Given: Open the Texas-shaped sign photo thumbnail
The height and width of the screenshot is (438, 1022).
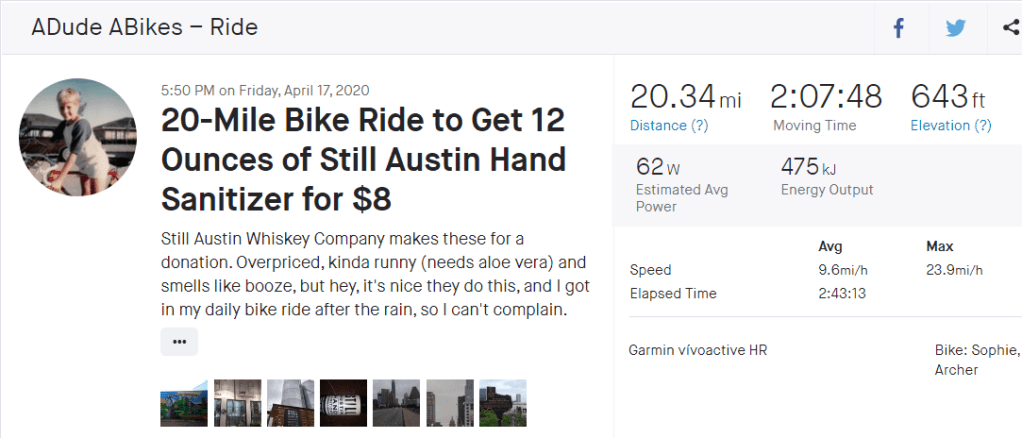Looking at the screenshot, I should pyautogui.click(x=502, y=403).
